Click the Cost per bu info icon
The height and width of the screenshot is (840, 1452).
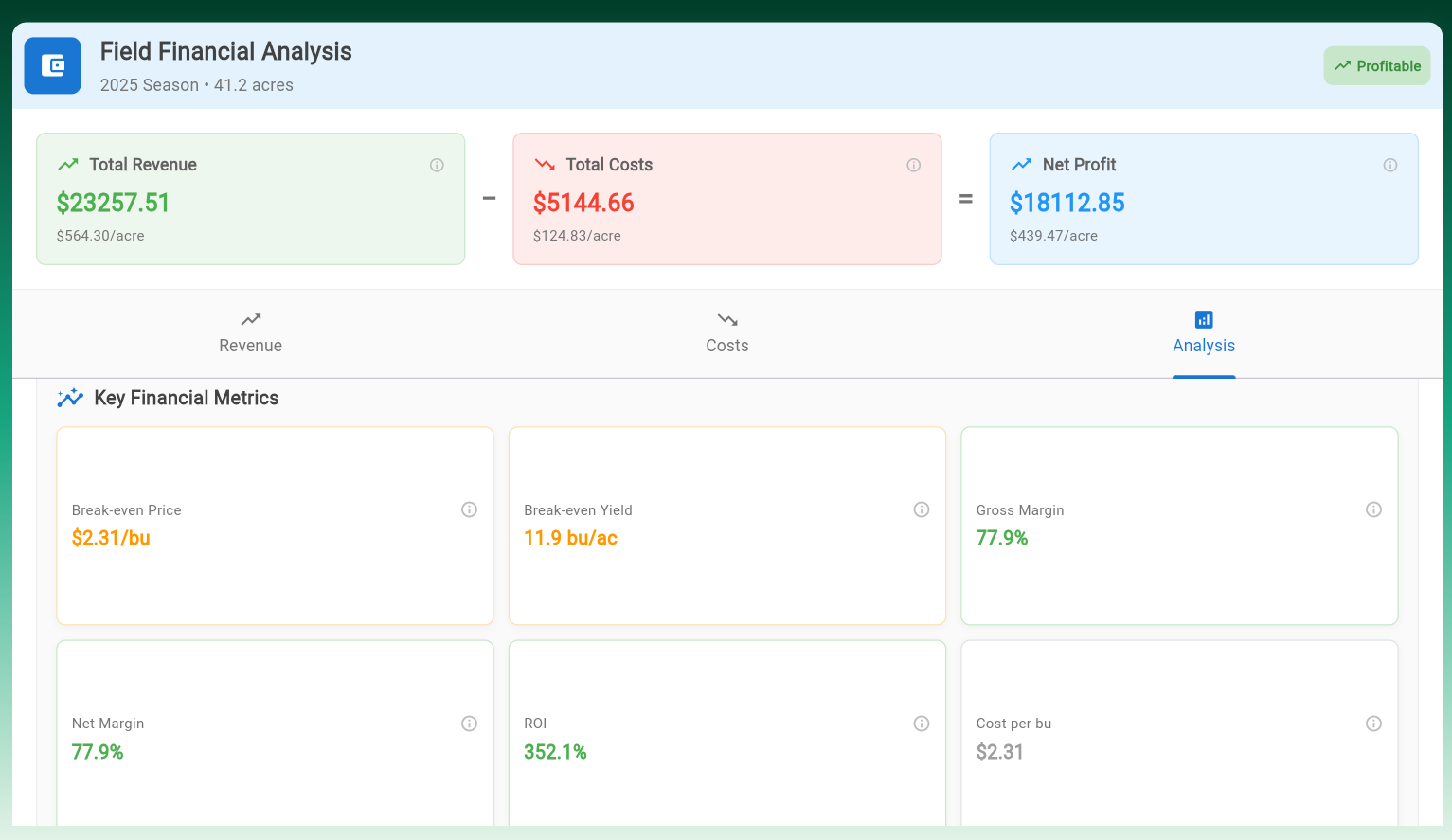coord(1373,723)
